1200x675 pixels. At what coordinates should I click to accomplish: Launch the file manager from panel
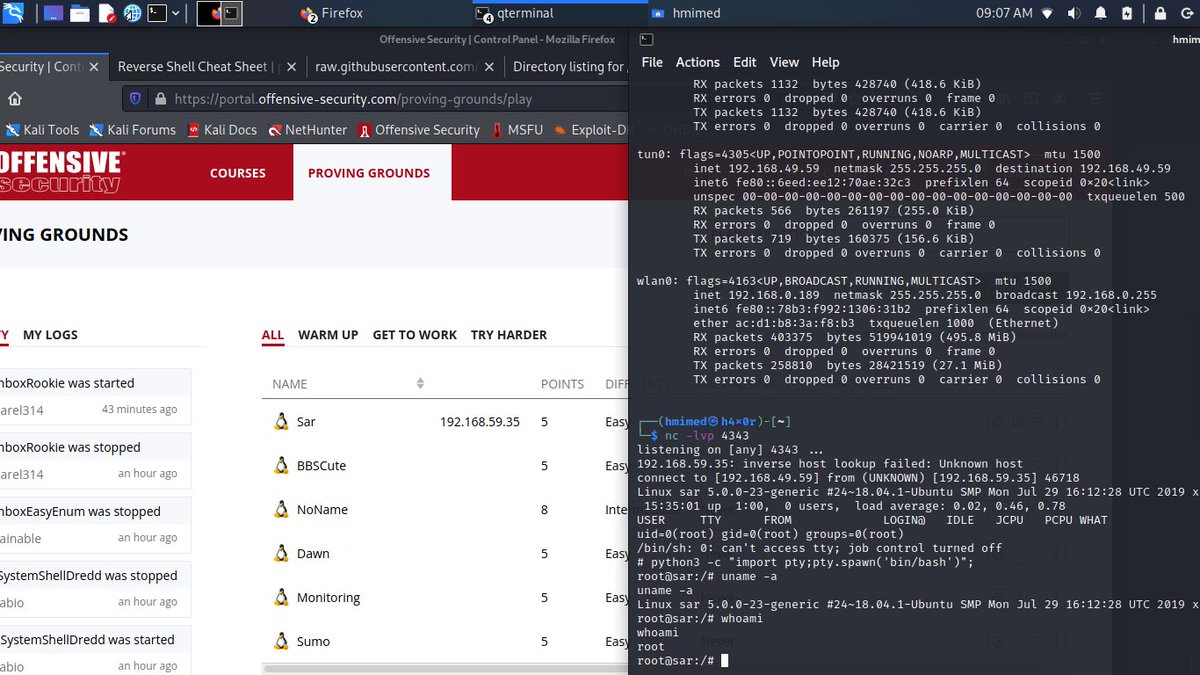click(x=79, y=14)
